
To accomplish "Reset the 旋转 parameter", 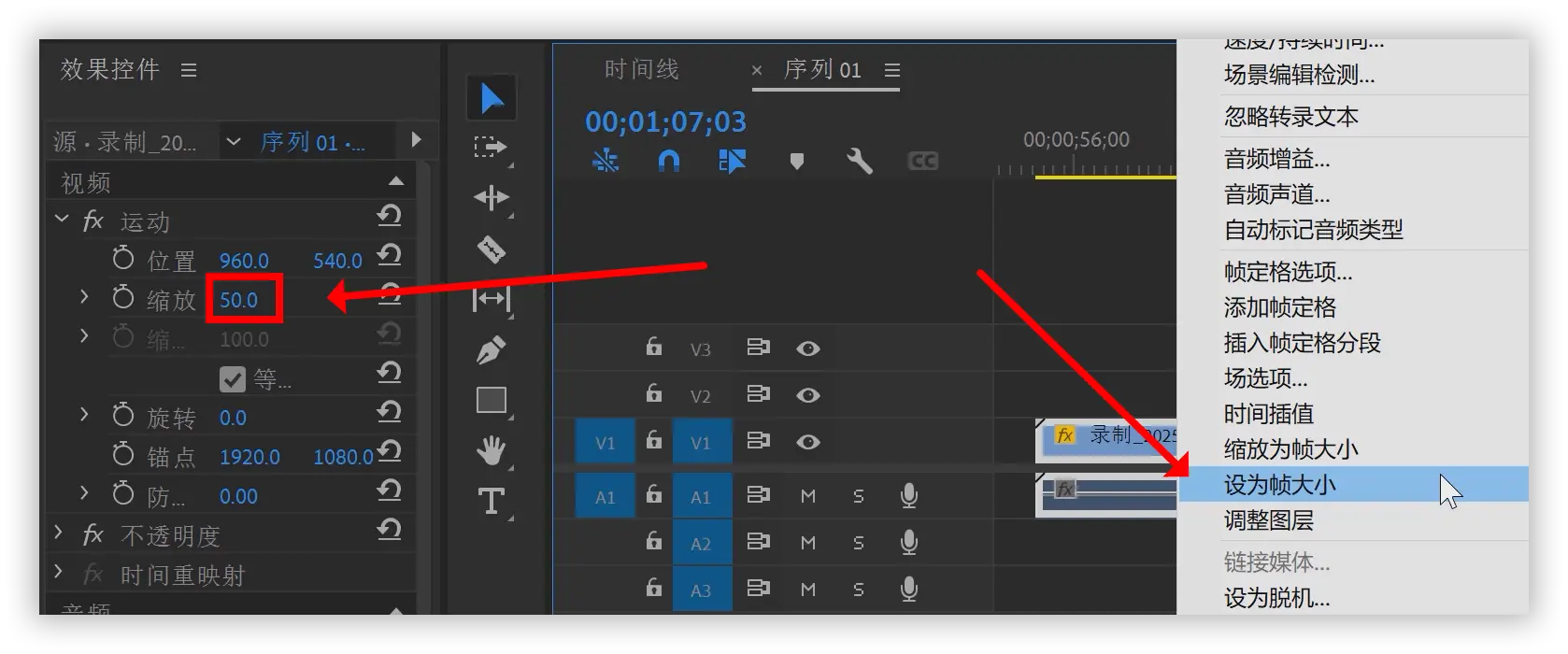I will tap(390, 412).
